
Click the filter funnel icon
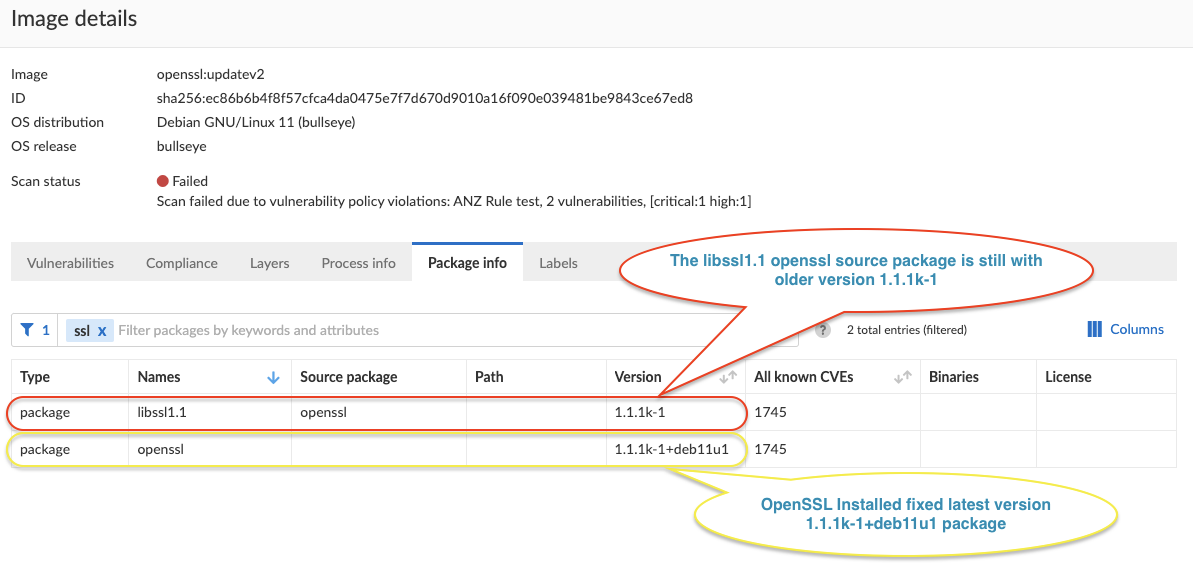28,330
